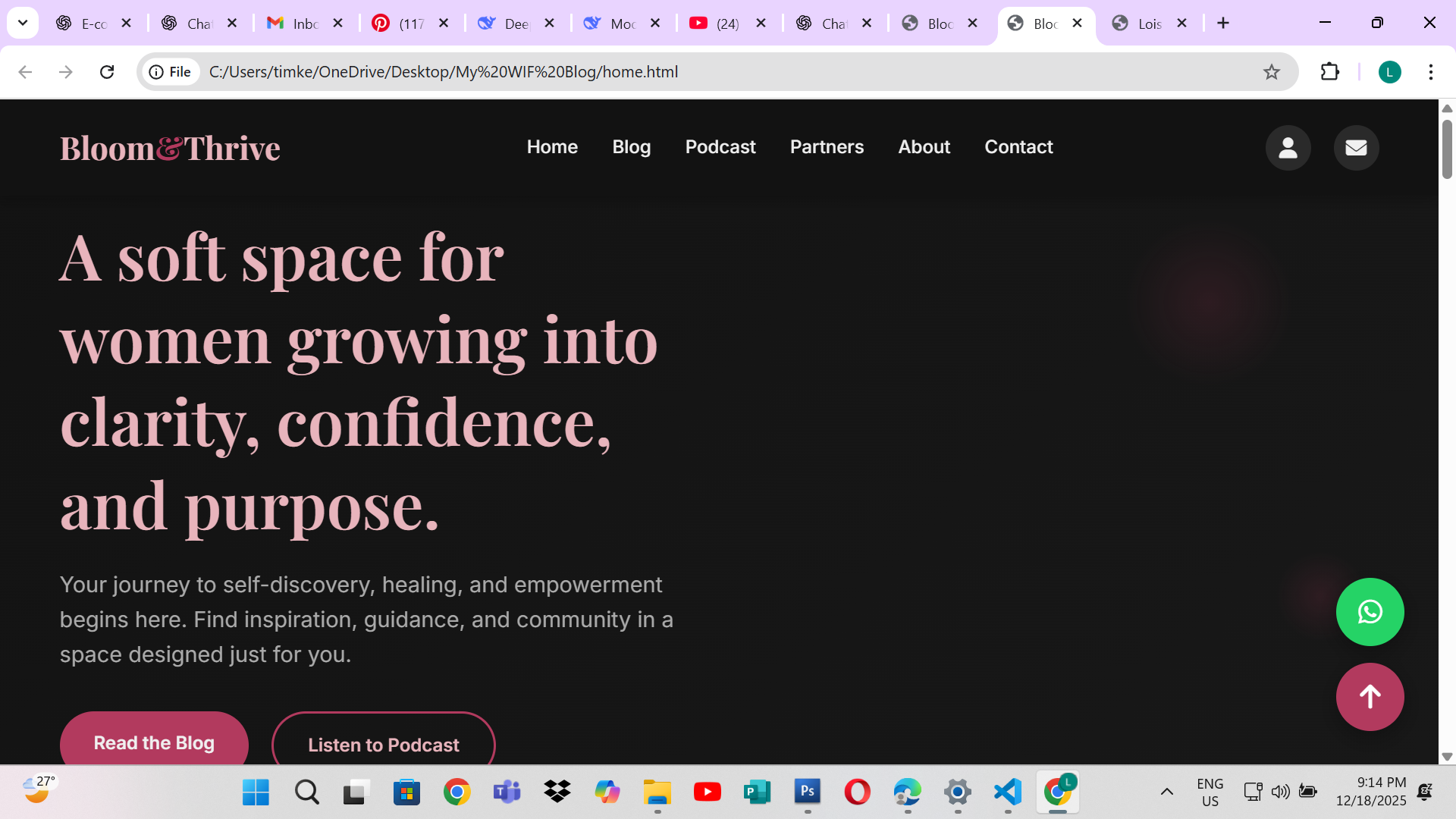Open Chrome's three-dot menu
The image size is (1456, 819).
click(x=1432, y=72)
